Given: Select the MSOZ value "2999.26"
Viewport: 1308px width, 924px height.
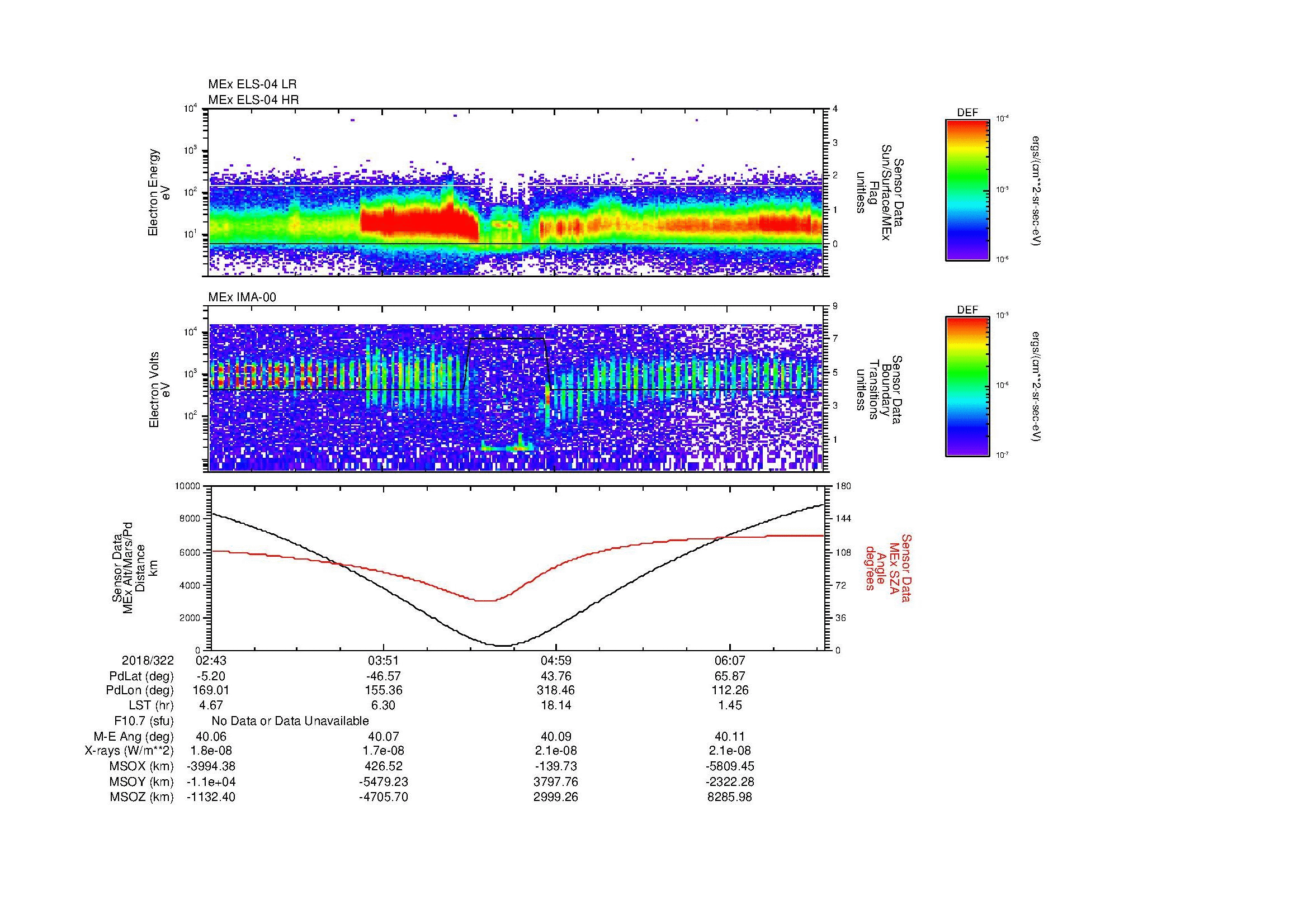Looking at the screenshot, I should (x=556, y=798).
